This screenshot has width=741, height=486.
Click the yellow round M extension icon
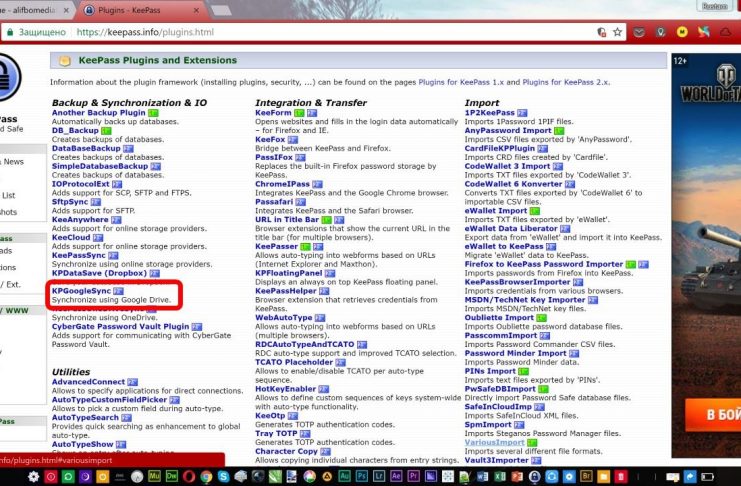682,32
